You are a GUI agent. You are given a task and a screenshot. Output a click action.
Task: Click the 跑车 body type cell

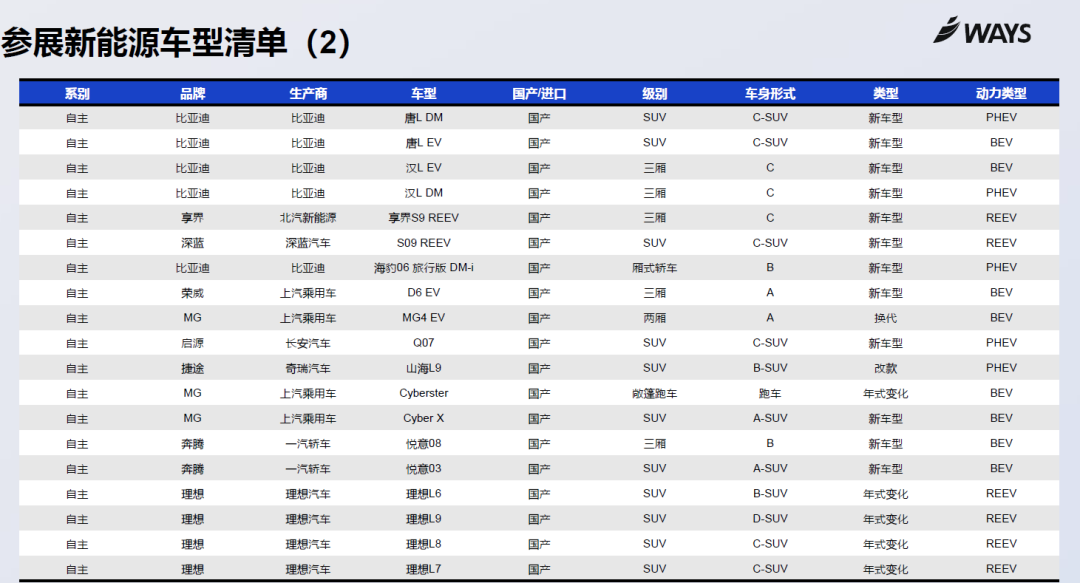tap(770, 393)
